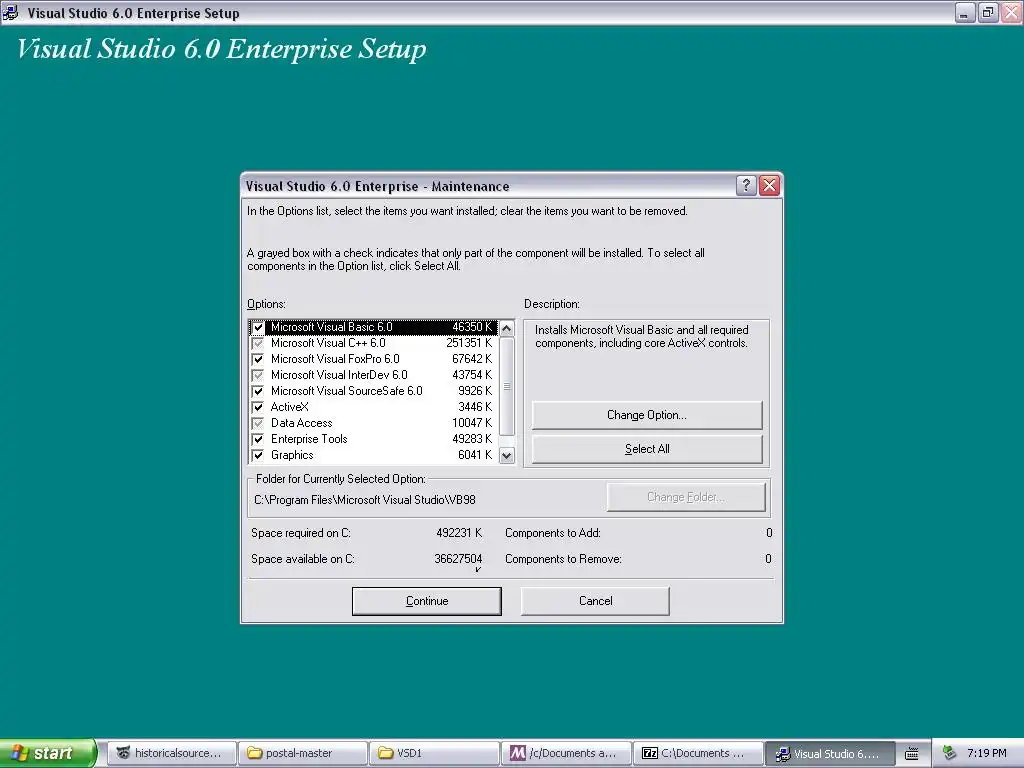Screen dimensions: 1024x768
Task: Click the 36627504 space available value
Action: [458, 559]
